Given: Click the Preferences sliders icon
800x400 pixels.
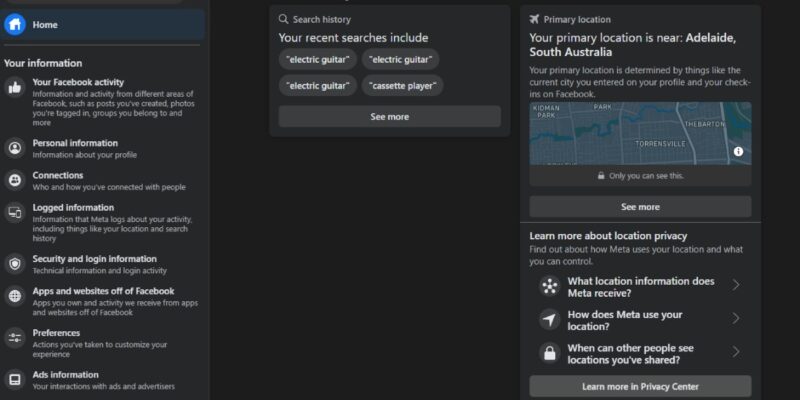Looking at the screenshot, I should click(x=15, y=338).
